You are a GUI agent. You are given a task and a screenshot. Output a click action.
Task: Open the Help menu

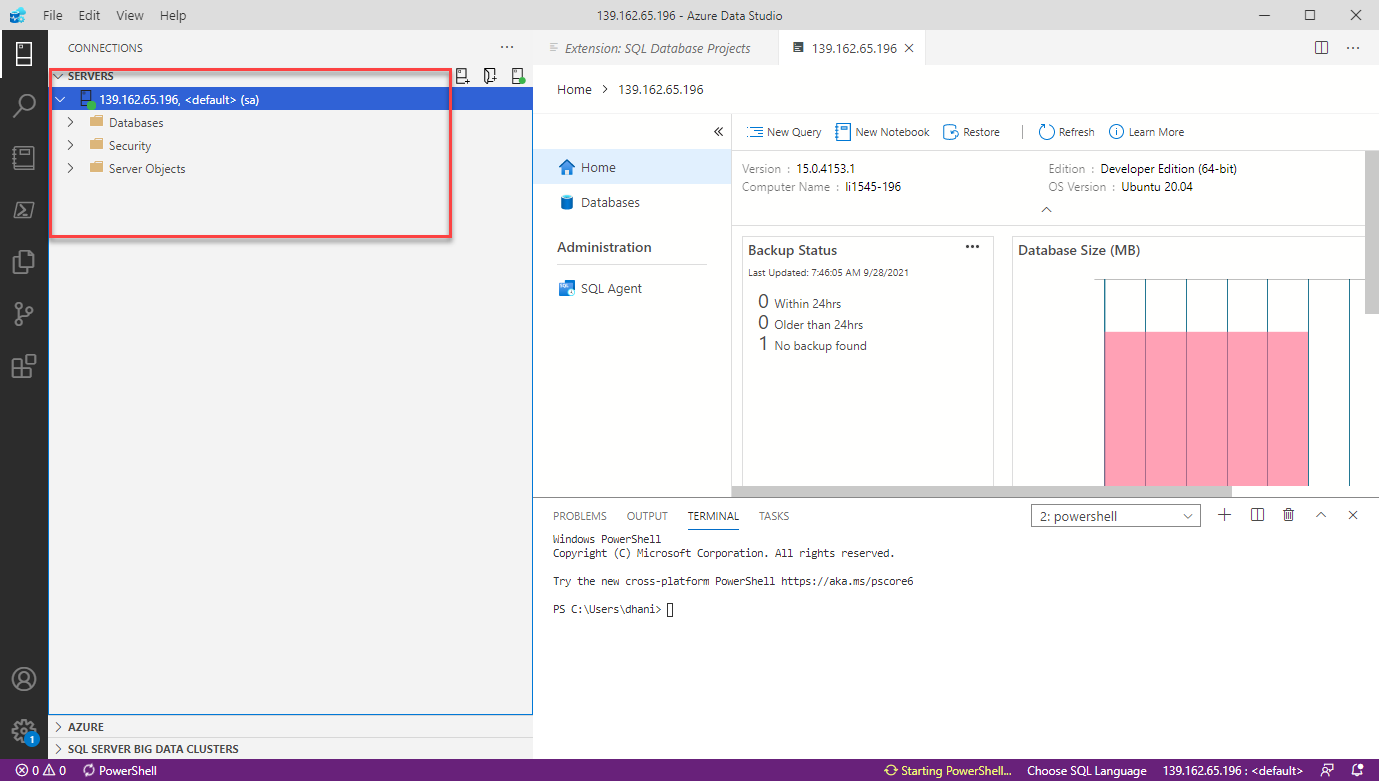coord(173,16)
